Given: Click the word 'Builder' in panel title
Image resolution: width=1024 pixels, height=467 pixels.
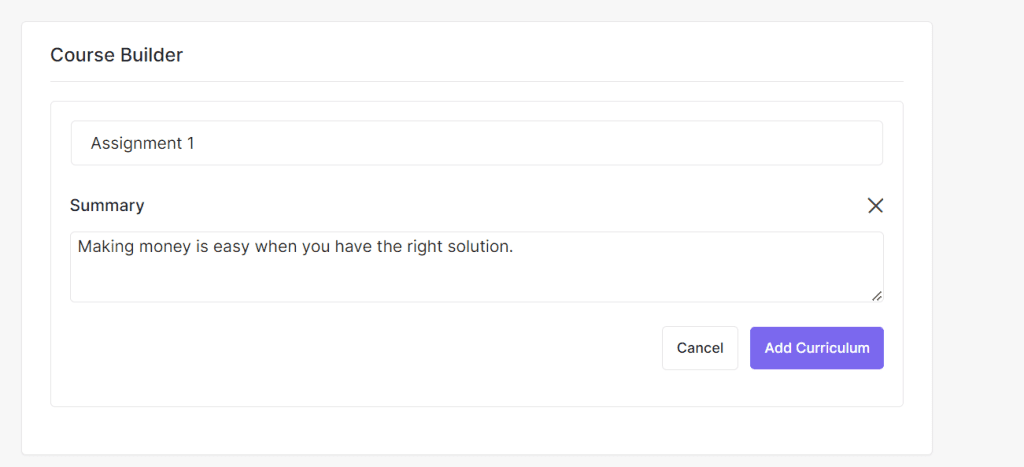Looking at the screenshot, I should click(152, 55).
